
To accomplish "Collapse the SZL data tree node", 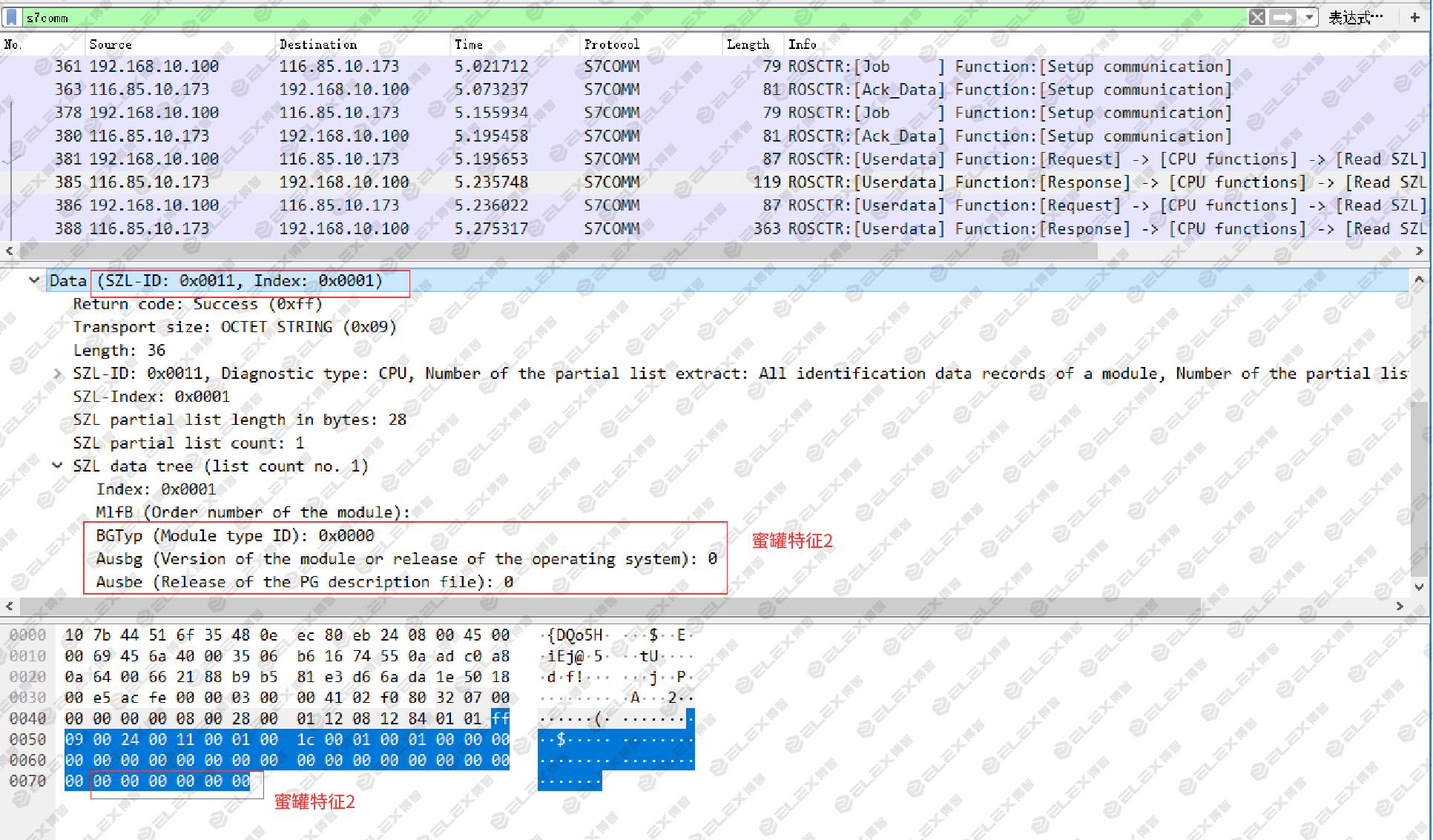I will coord(57,466).
